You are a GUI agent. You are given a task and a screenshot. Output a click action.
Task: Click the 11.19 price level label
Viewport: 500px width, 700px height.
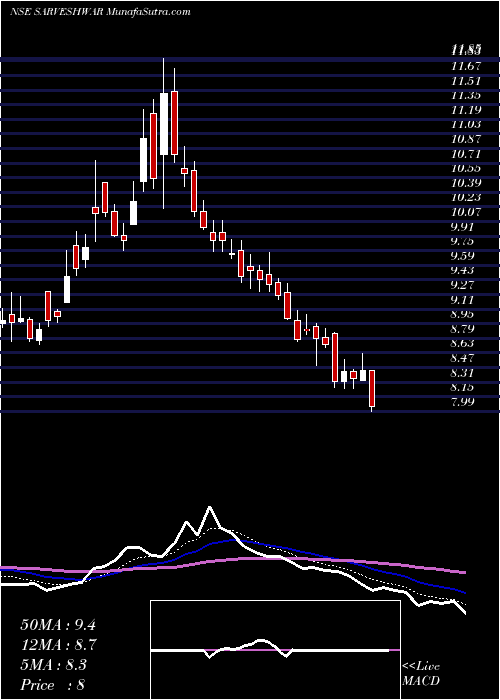coord(466,110)
